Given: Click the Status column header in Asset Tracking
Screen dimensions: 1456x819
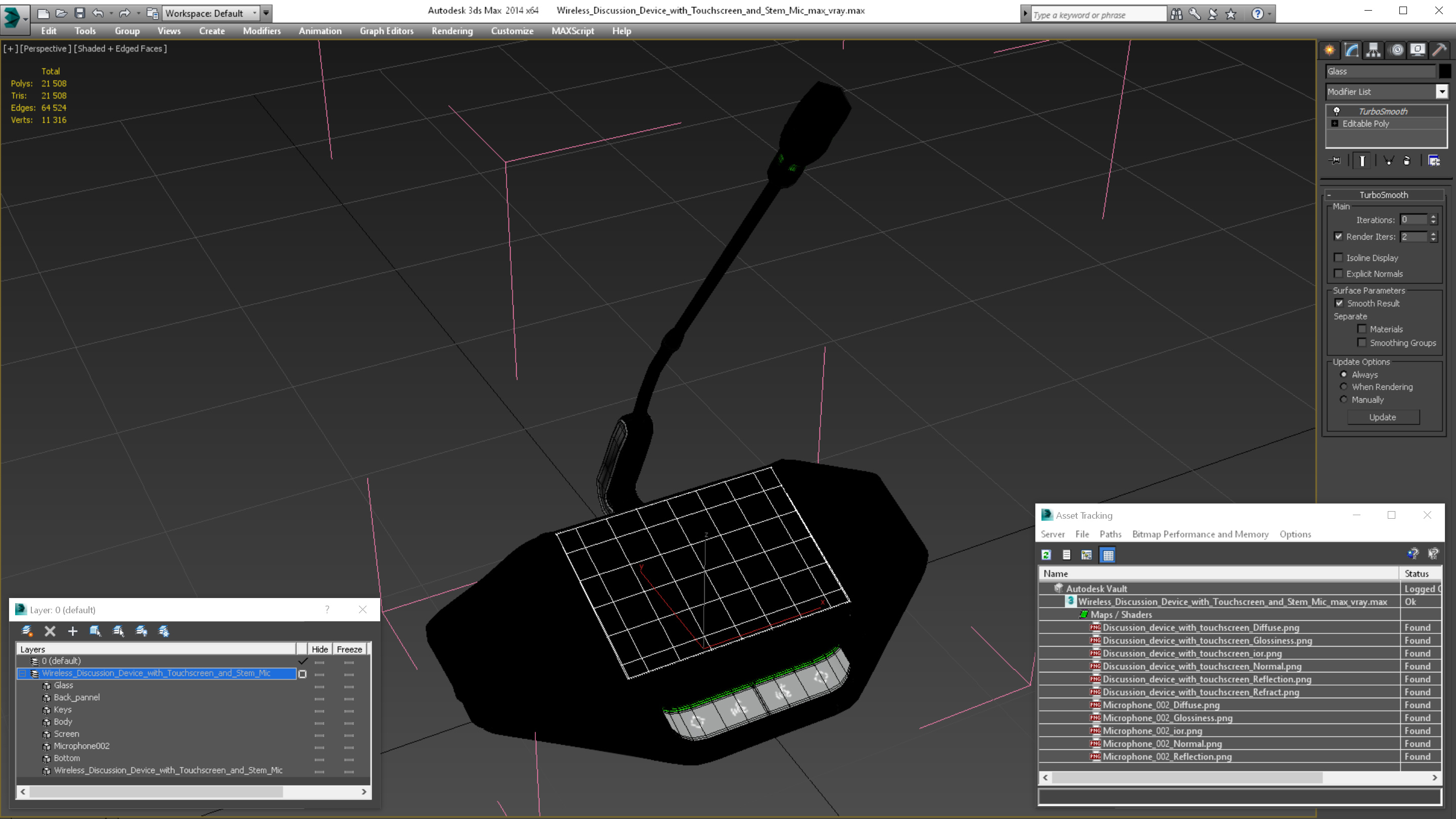Looking at the screenshot, I should point(1421,573).
